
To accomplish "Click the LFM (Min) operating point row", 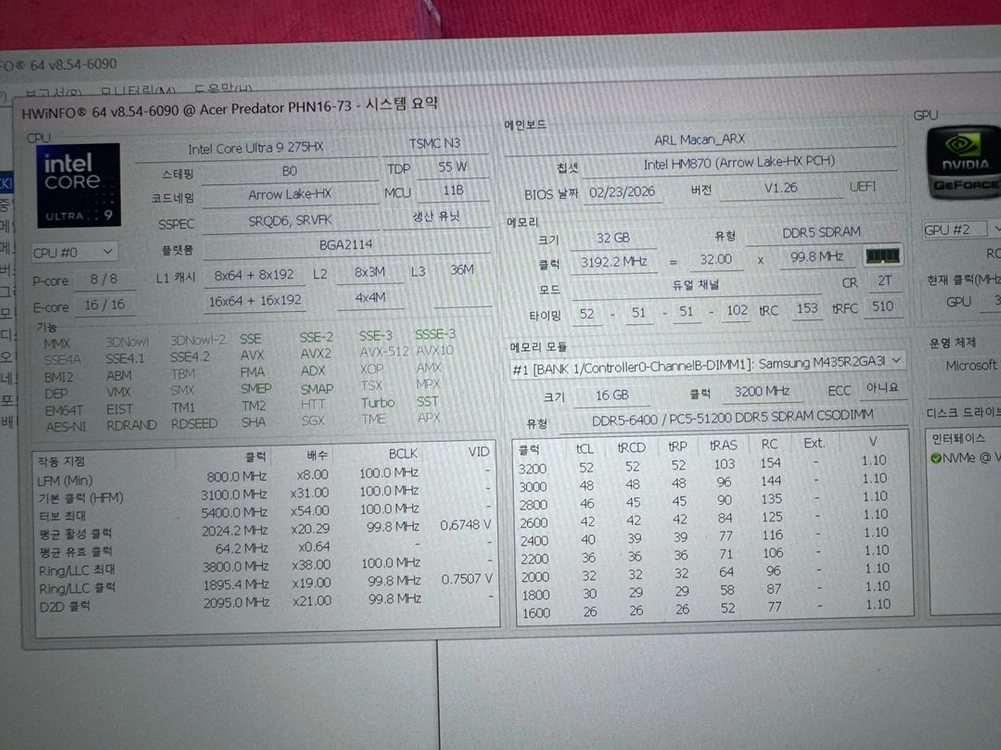I will point(266,476).
